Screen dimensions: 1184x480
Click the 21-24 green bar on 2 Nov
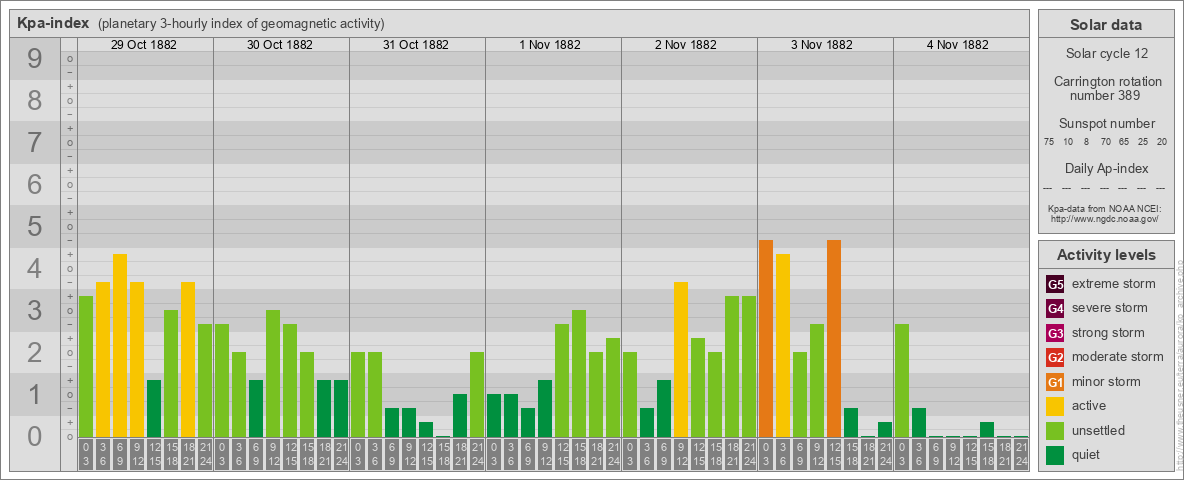coord(749,367)
